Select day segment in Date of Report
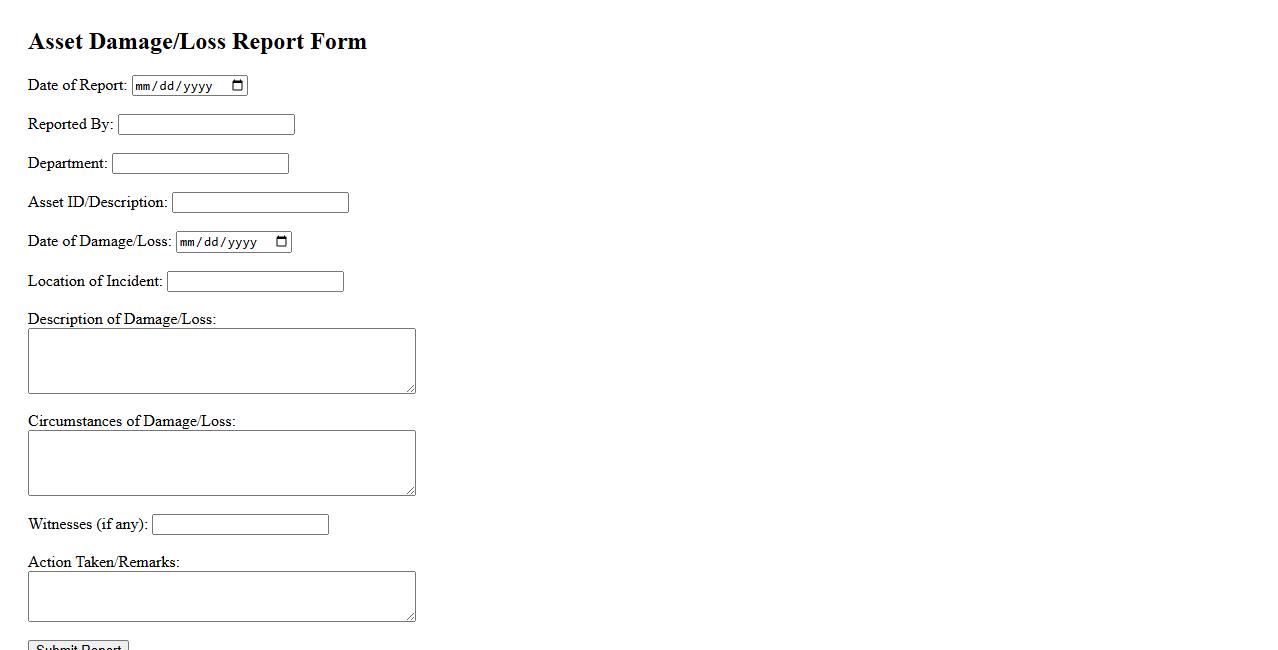The image size is (1278, 650). coord(166,86)
